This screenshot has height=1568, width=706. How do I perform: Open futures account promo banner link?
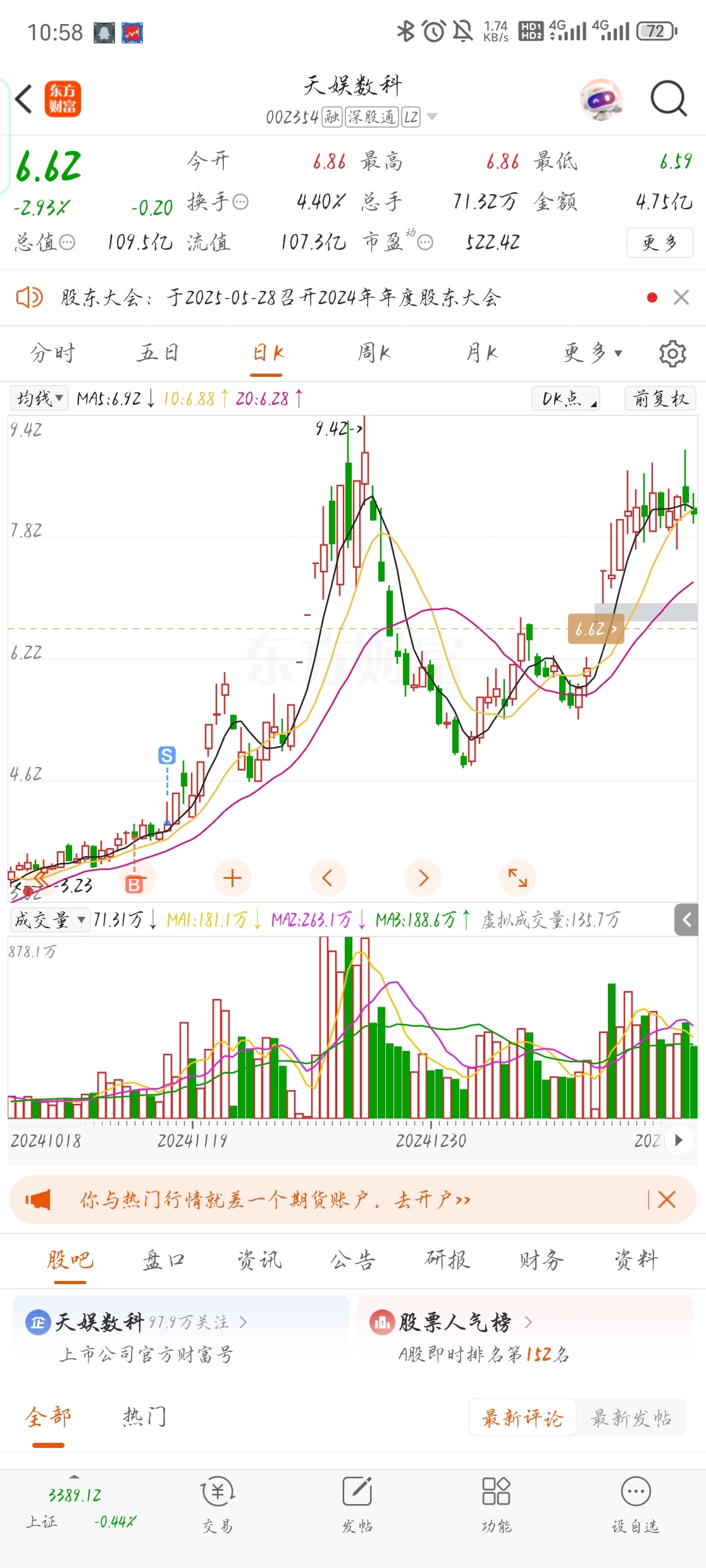click(x=275, y=1199)
